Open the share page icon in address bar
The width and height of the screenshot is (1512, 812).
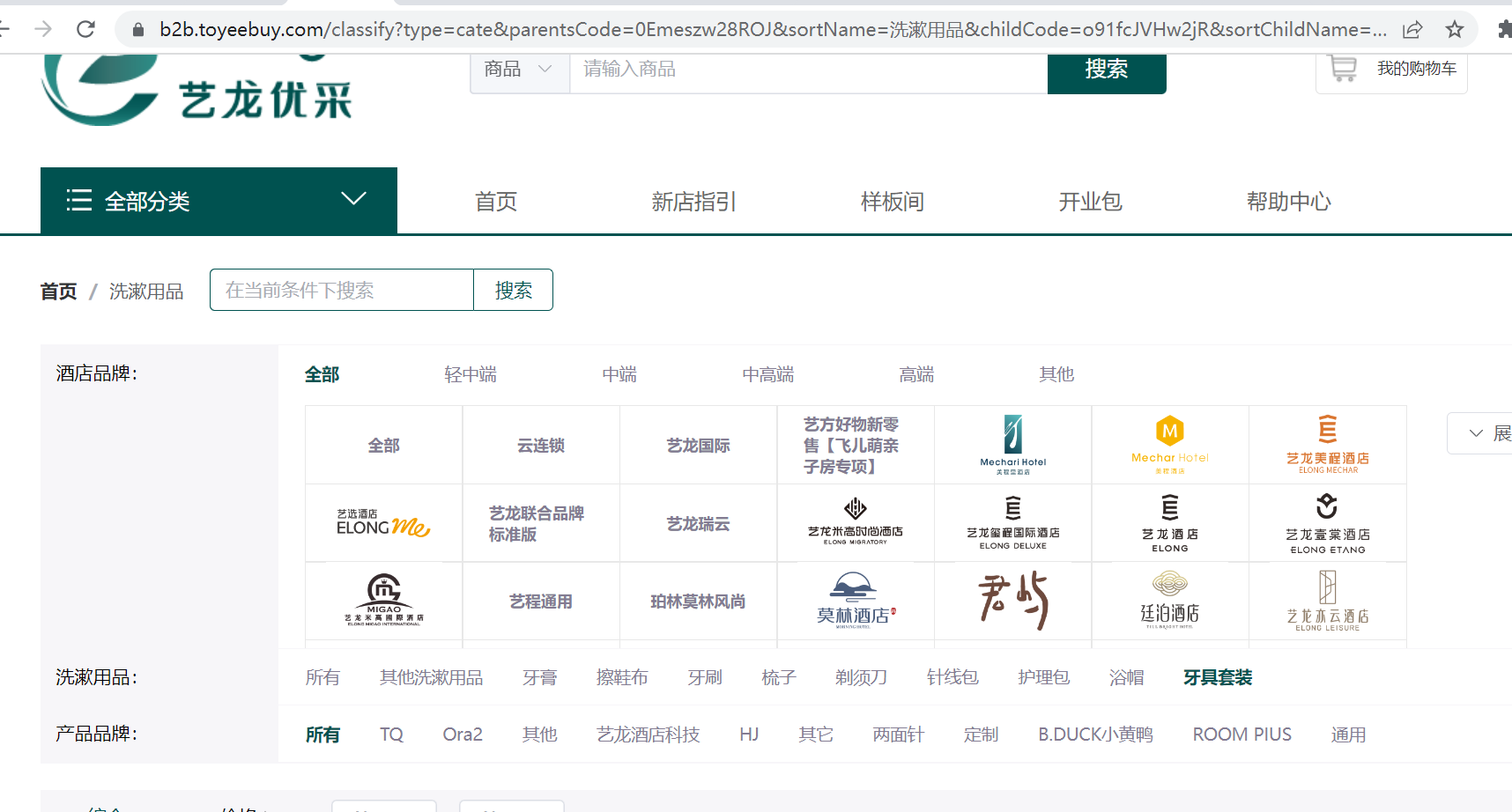[x=1412, y=29]
